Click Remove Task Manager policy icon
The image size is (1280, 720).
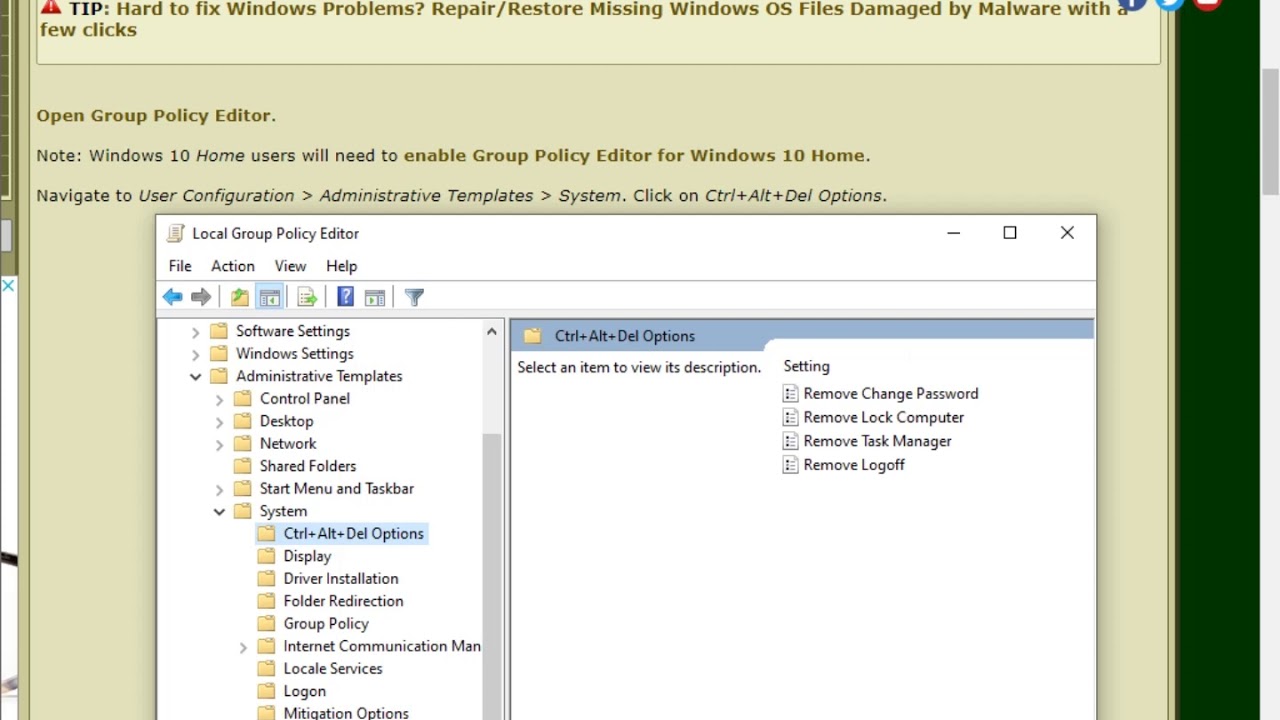tap(790, 441)
